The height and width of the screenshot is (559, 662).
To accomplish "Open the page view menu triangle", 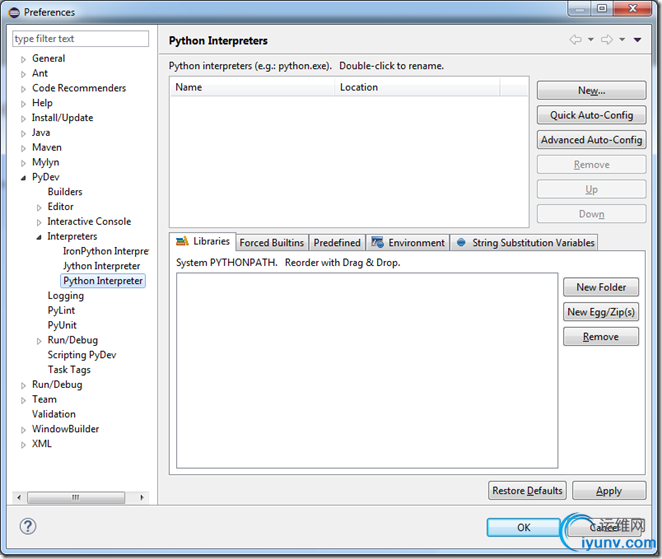I will [x=638, y=40].
